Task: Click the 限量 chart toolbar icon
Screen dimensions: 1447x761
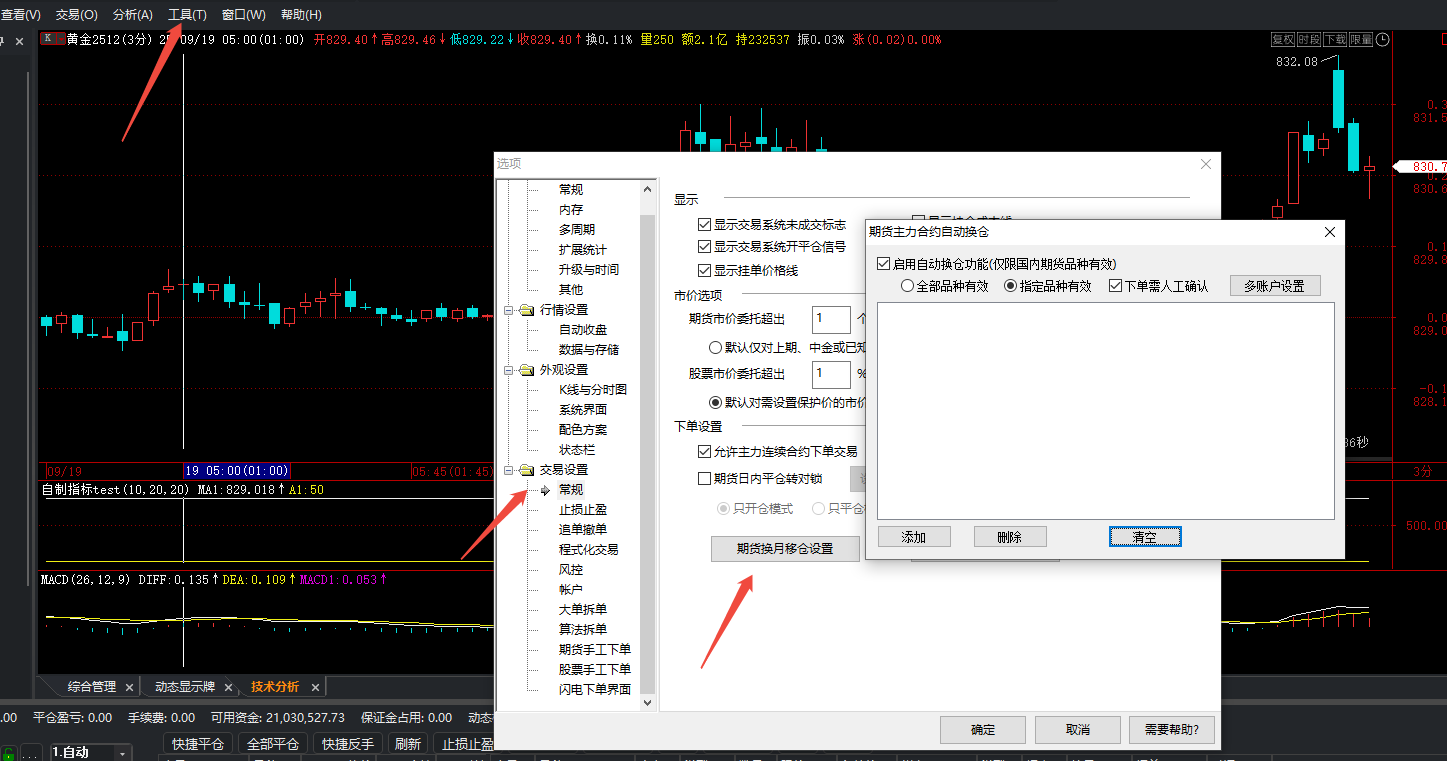Action: tap(1361, 40)
